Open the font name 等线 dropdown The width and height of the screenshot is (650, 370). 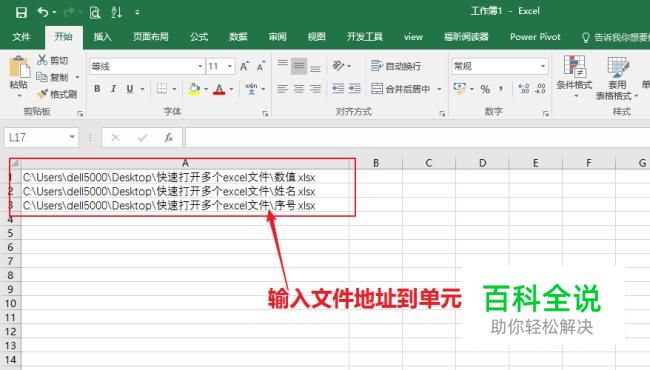pyautogui.click(x=200, y=66)
